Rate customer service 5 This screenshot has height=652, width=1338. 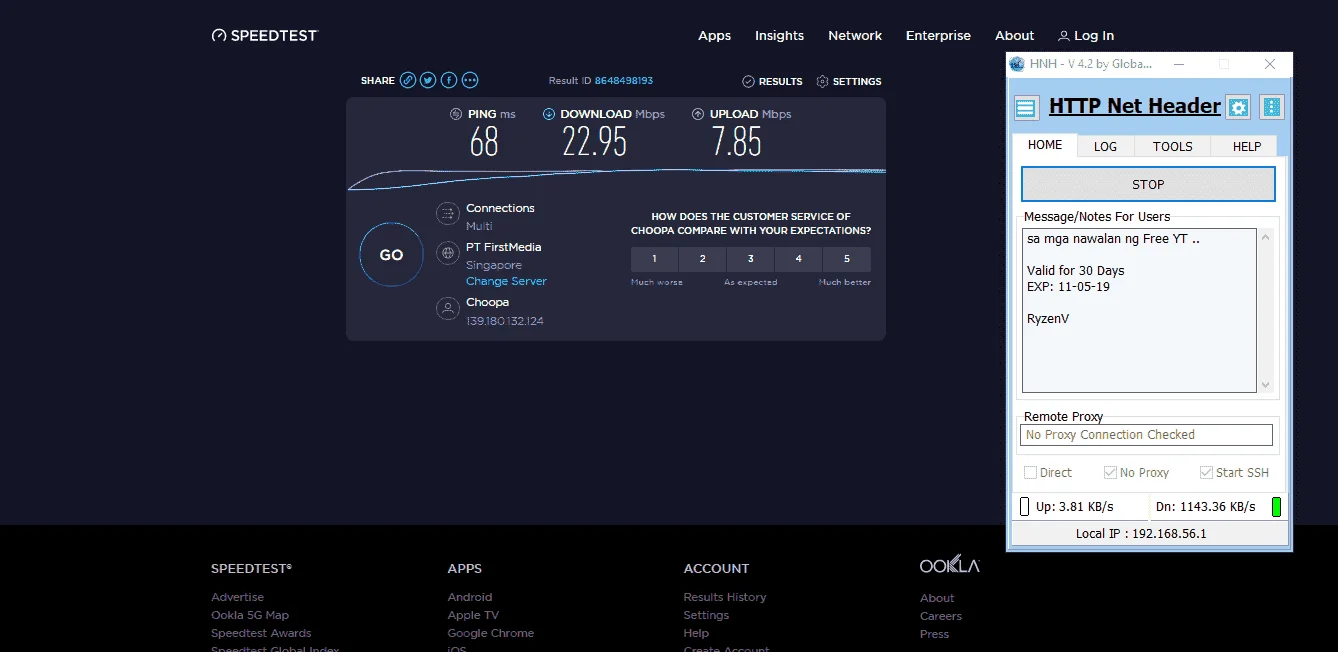[x=846, y=259]
